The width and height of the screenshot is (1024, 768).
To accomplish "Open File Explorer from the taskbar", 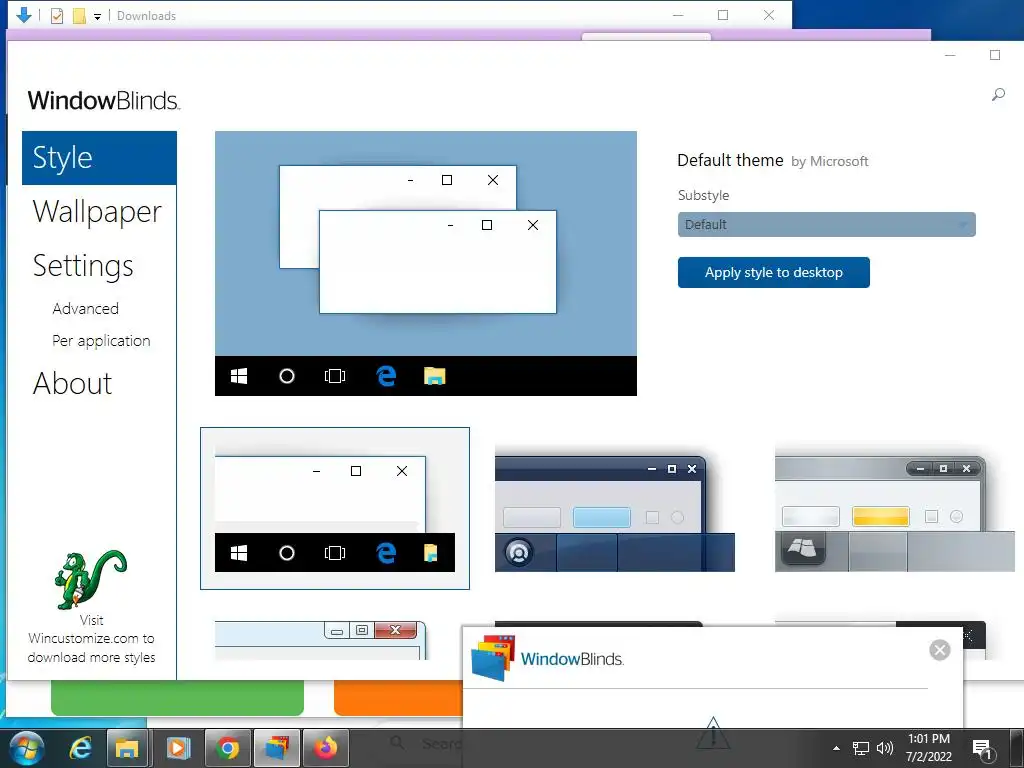I will coord(127,748).
